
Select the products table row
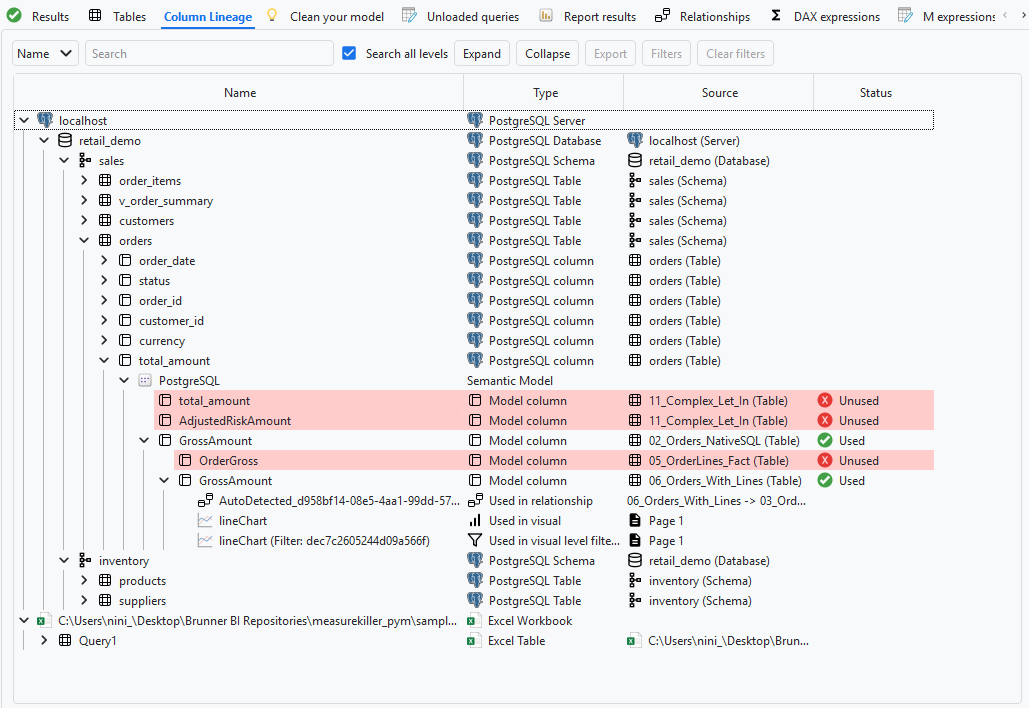click(474, 581)
